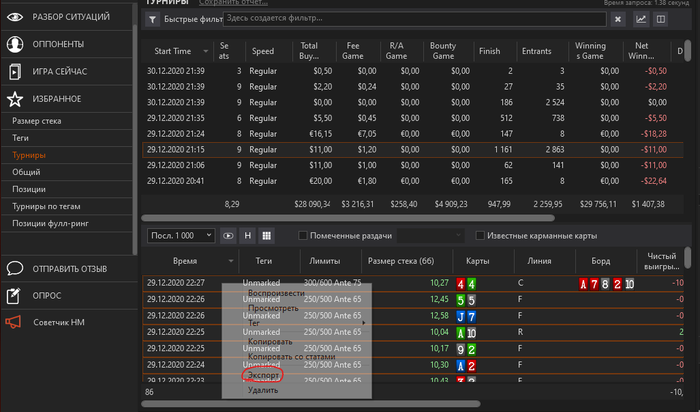Open the Start Time column sort arrow
The height and width of the screenshot is (412, 700).
[206, 50]
